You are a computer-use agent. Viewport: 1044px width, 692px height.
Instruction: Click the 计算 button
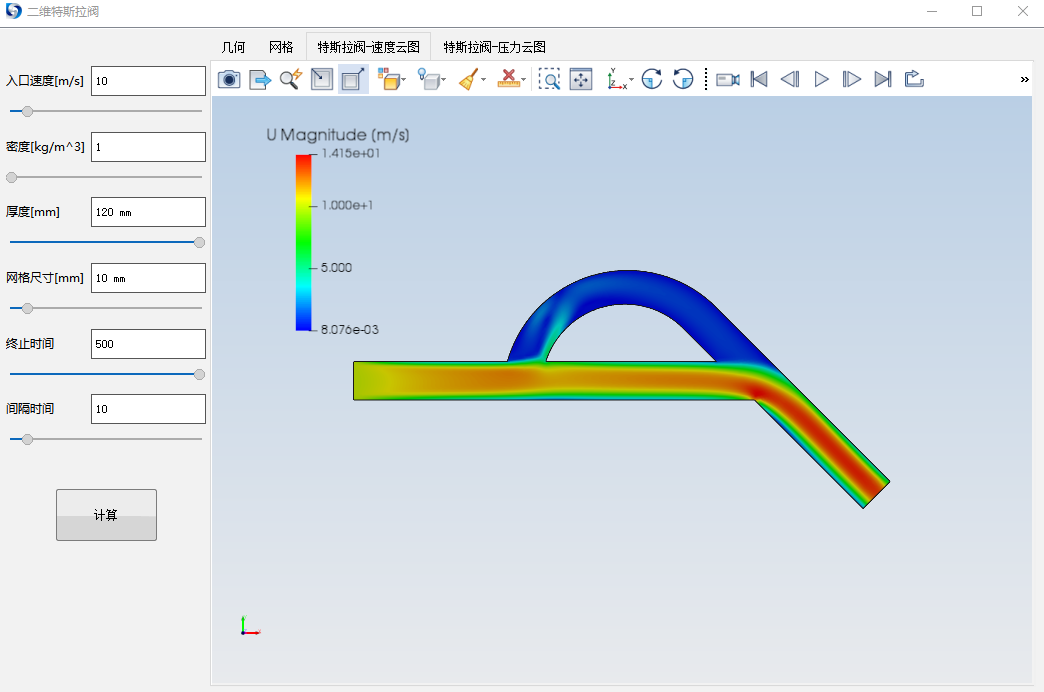click(106, 515)
